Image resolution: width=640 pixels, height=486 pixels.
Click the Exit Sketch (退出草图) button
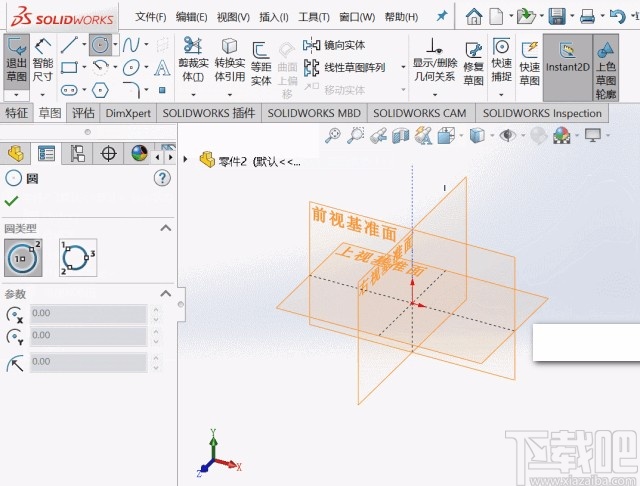pyautogui.click(x=17, y=60)
